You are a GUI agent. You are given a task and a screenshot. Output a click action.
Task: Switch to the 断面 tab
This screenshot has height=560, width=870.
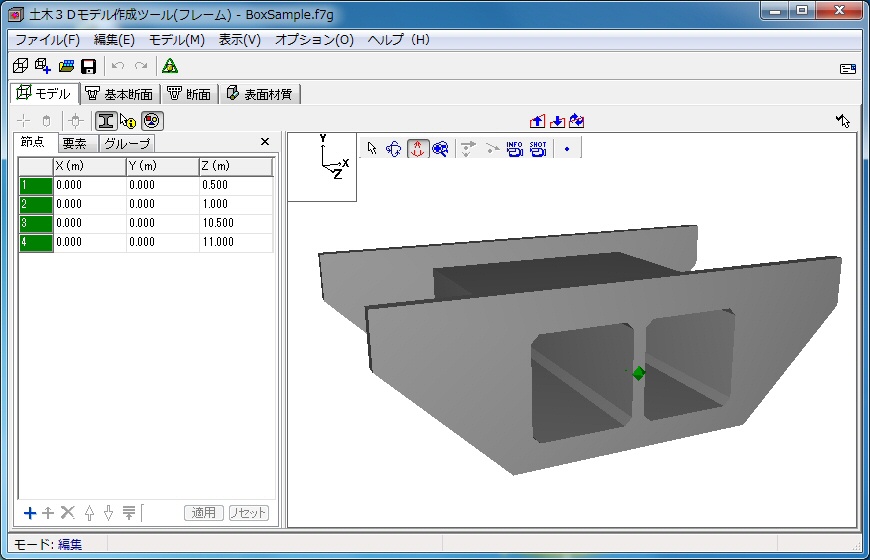(x=189, y=94)
